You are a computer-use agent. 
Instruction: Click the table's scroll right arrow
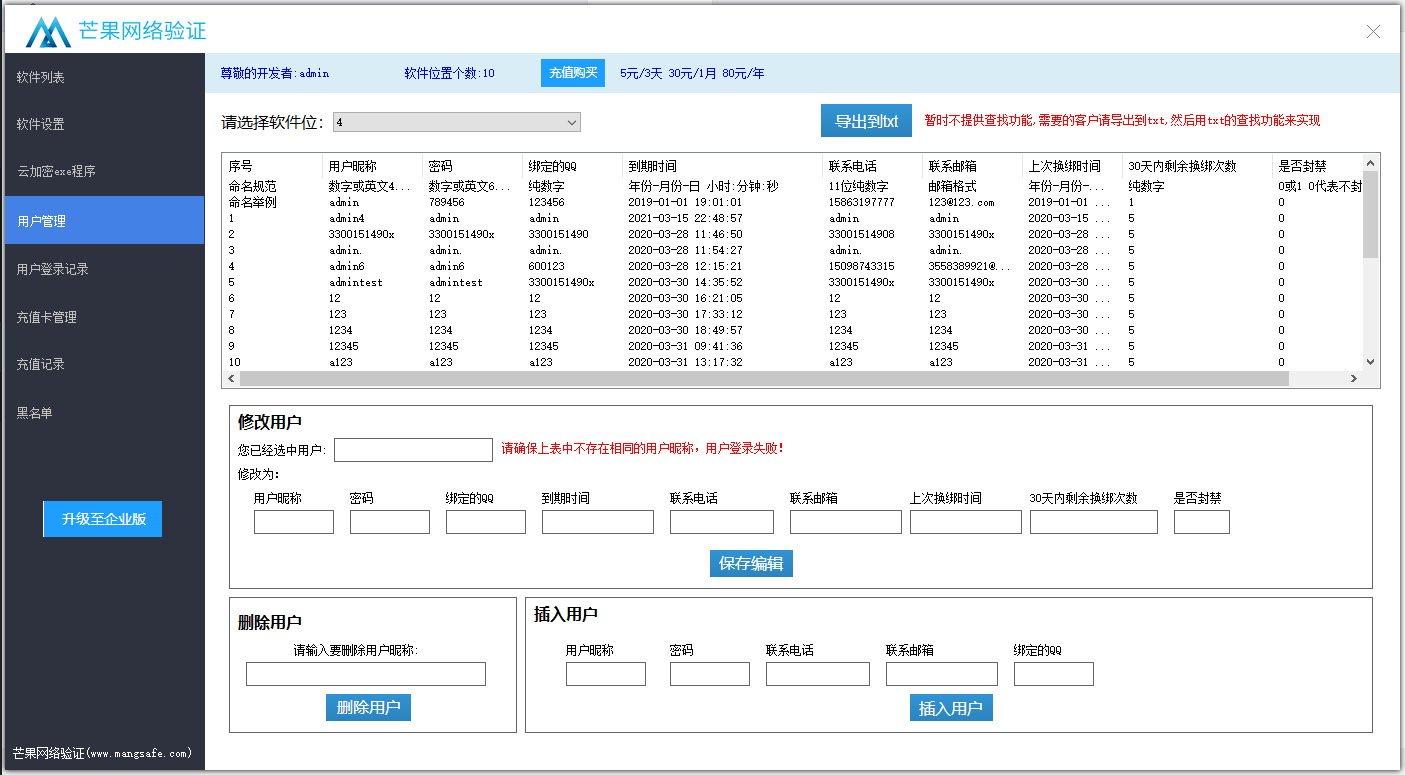[1354, 379]
